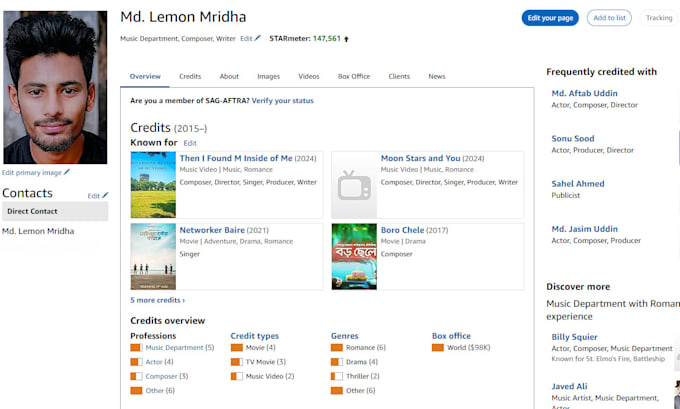The width and height of the screenshot is (680, 409).
Task: Toggle the Tracking button
Action: click(659, 18)
